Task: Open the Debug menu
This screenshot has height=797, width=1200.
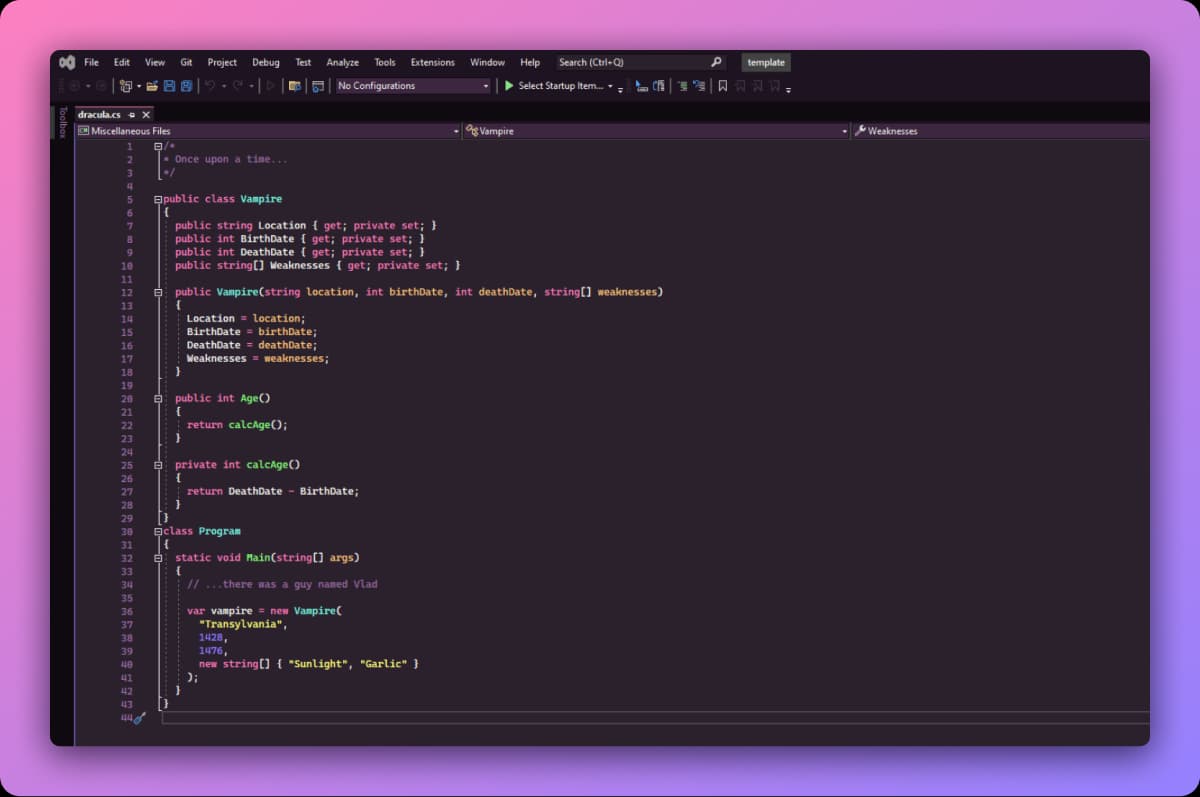Action: (265, 62)
